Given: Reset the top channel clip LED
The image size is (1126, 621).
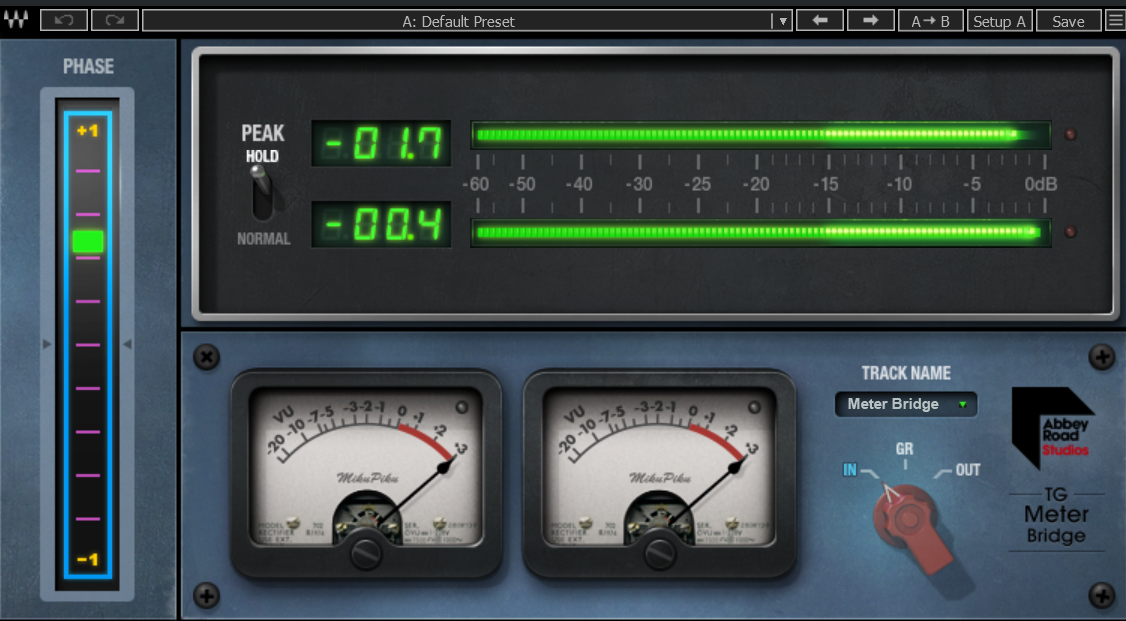Looking at the screenshot, I should (x=1070, y=134).
